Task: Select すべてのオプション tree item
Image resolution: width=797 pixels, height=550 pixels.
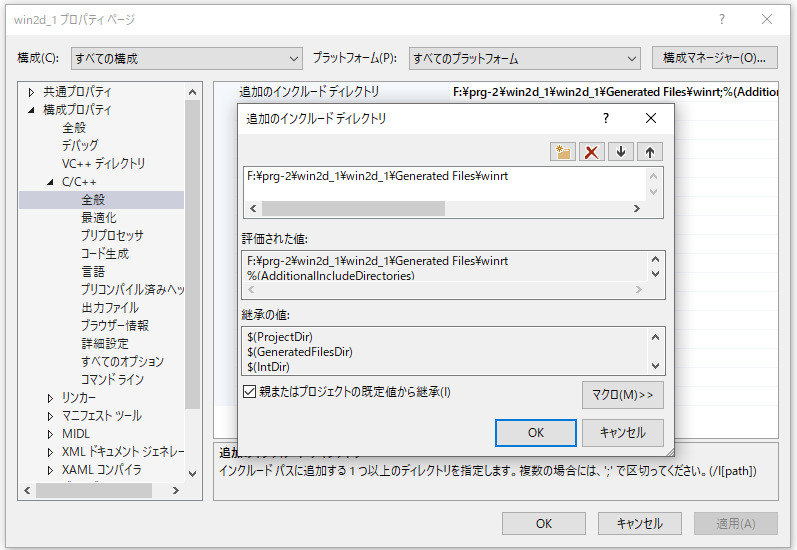Action: click(122, 362)
